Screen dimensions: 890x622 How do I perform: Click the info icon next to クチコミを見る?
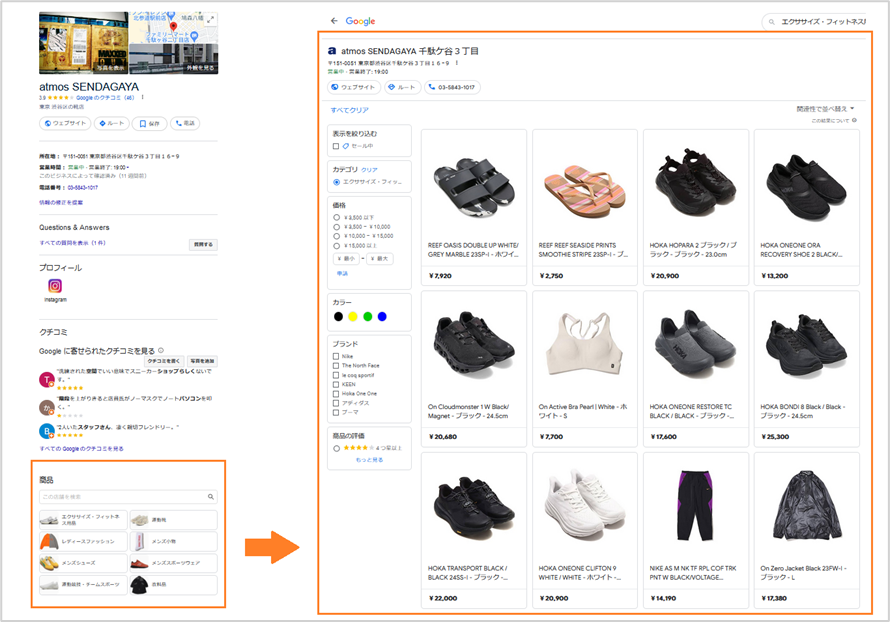[161, 350]
